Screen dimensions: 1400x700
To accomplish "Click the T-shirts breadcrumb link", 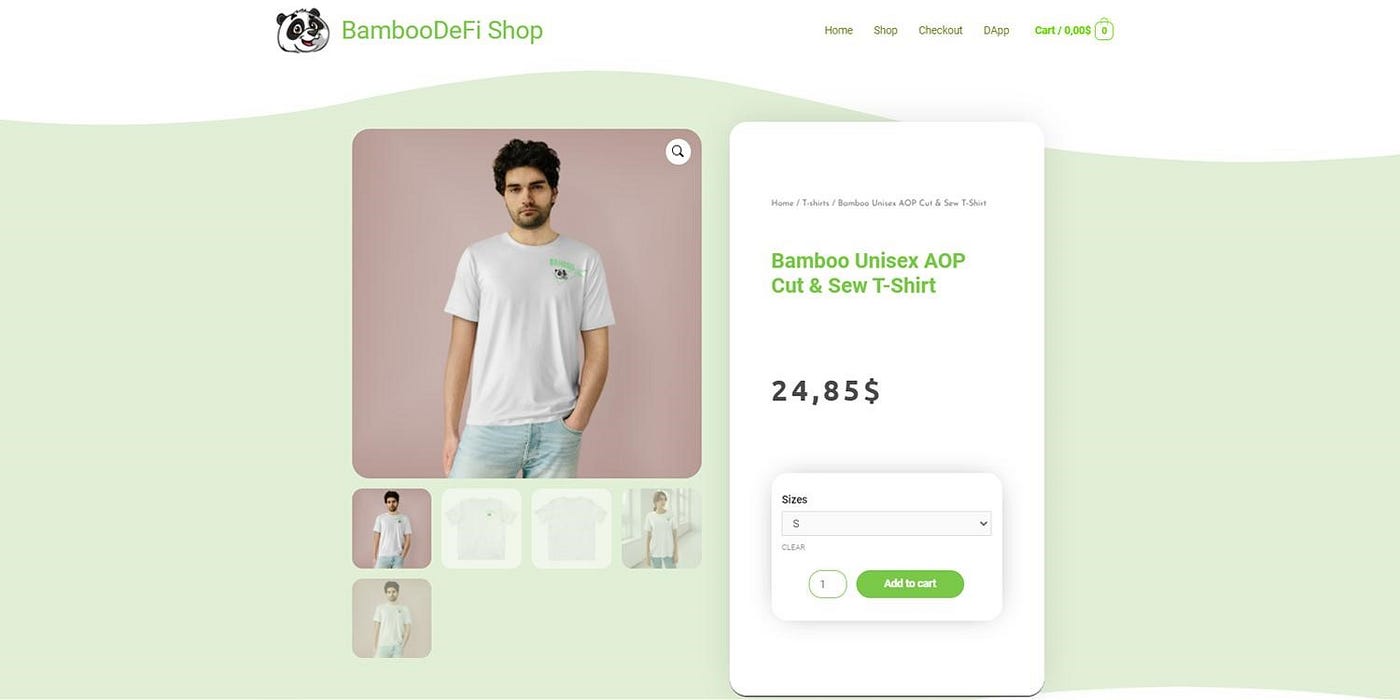I will [815, 203].
